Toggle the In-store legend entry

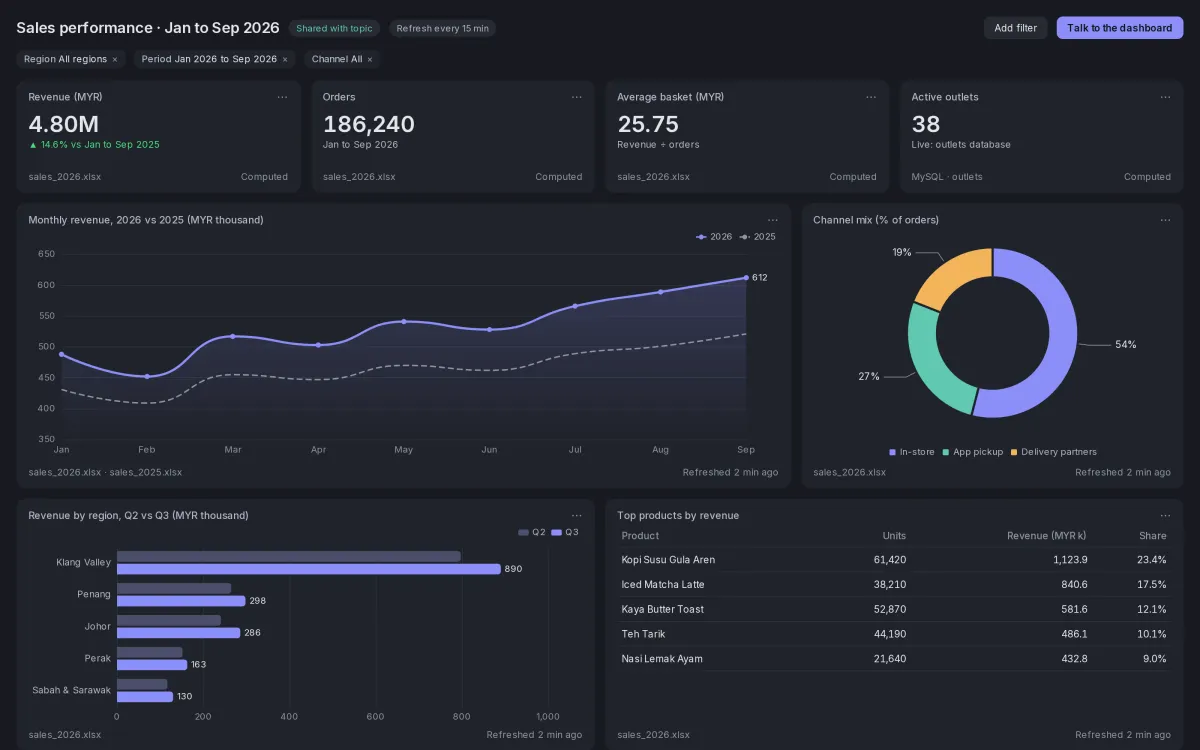(911, 452)
